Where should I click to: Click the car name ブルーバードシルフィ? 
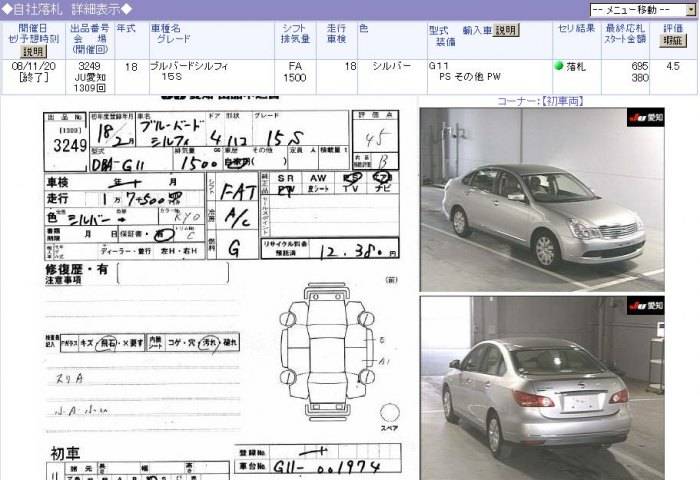pos(189,66)
